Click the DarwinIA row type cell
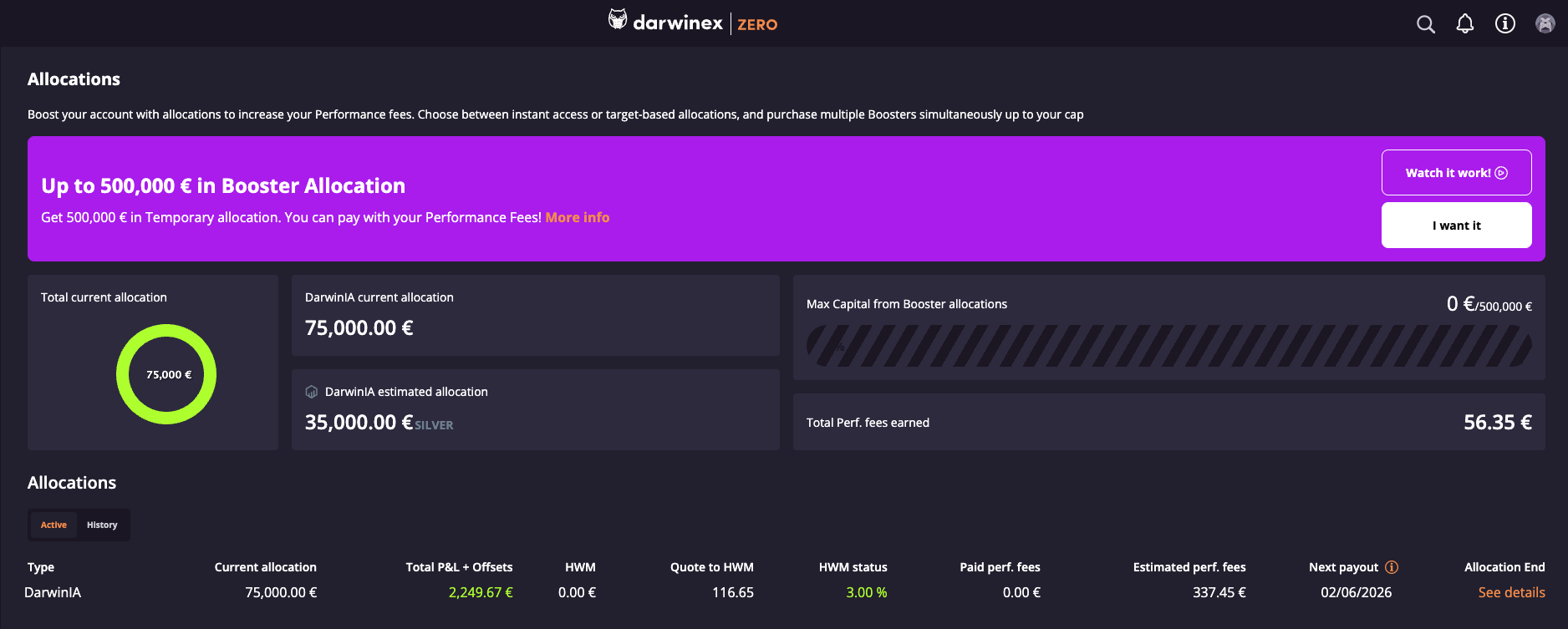 click(53, 592)
